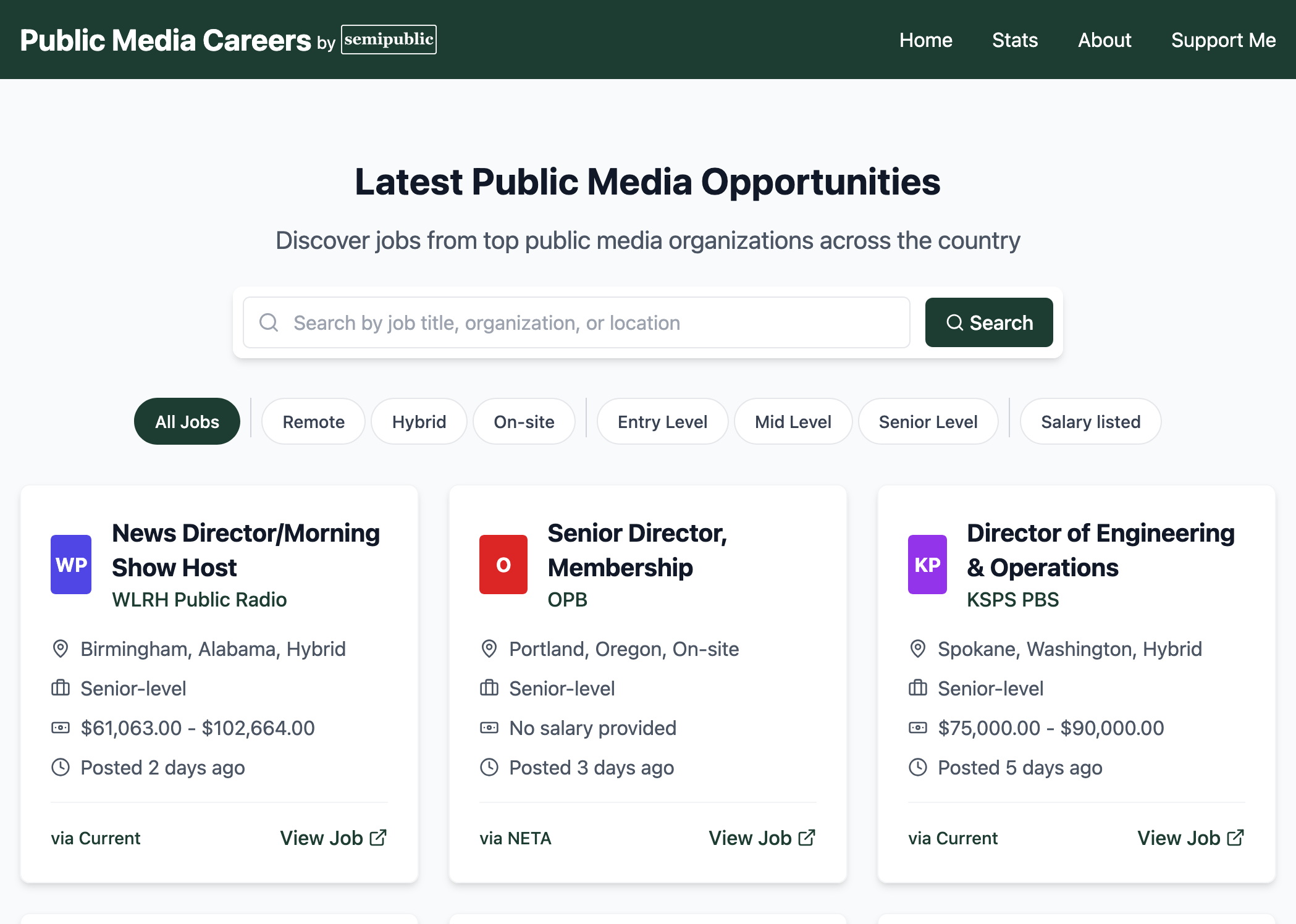Viewport: 1296px width, 924px height.
Task: Select the Senior Level filter
Action: click(928, 421)
